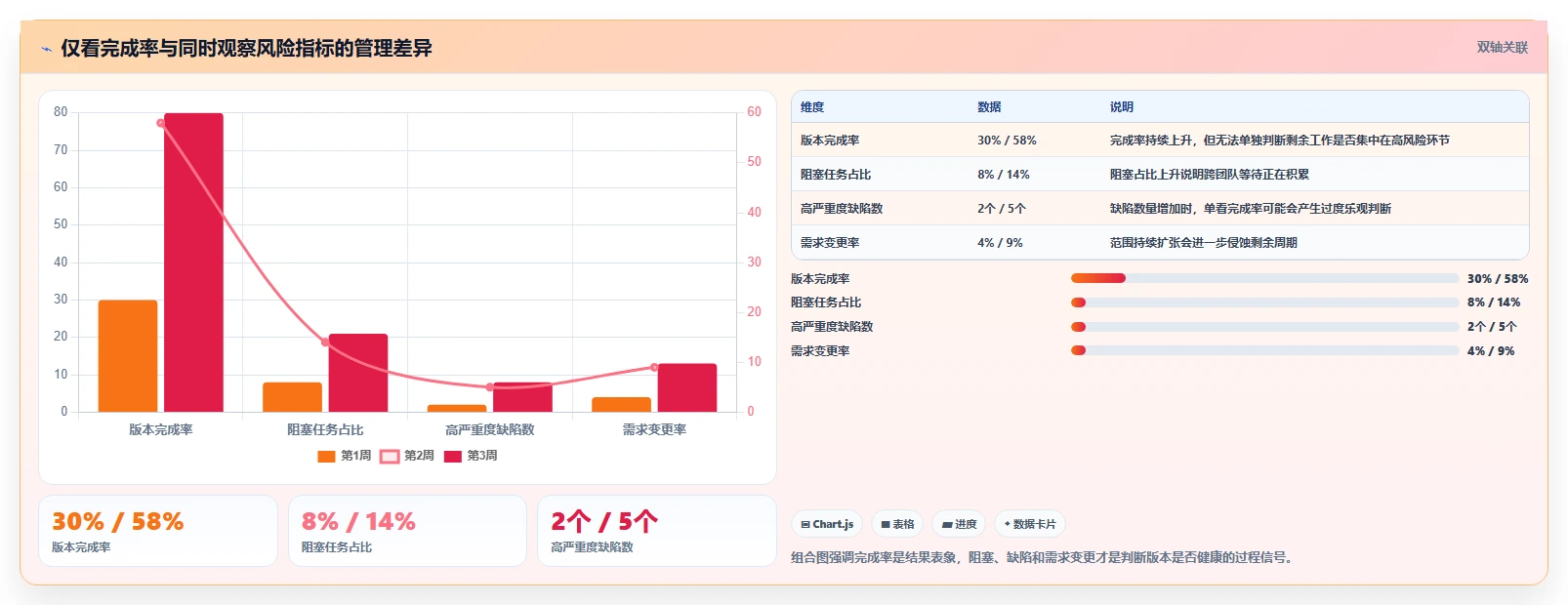Click x-axis label 需求变更率
This screenshot has width=1568, height=605.
654,429
